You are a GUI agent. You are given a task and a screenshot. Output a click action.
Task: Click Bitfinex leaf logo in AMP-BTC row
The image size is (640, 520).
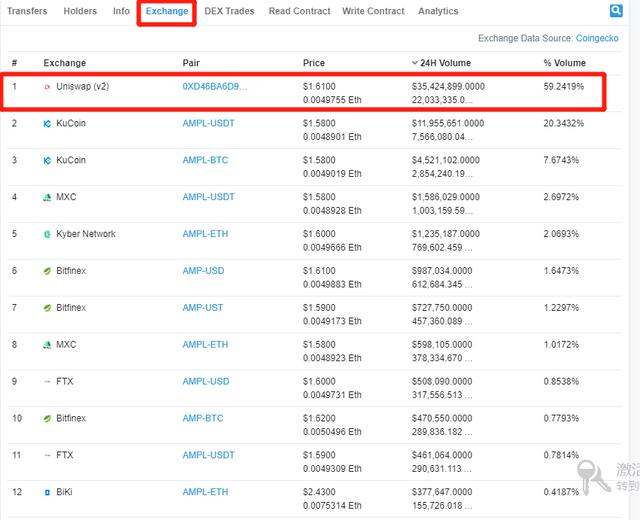coord(47,419)
